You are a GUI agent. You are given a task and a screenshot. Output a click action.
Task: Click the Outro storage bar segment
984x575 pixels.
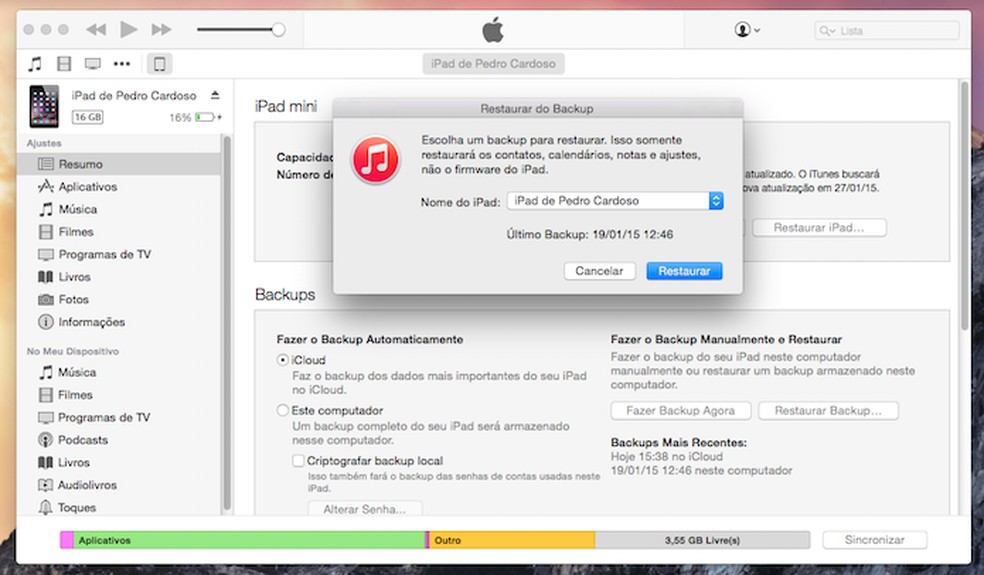coord(512,540)
